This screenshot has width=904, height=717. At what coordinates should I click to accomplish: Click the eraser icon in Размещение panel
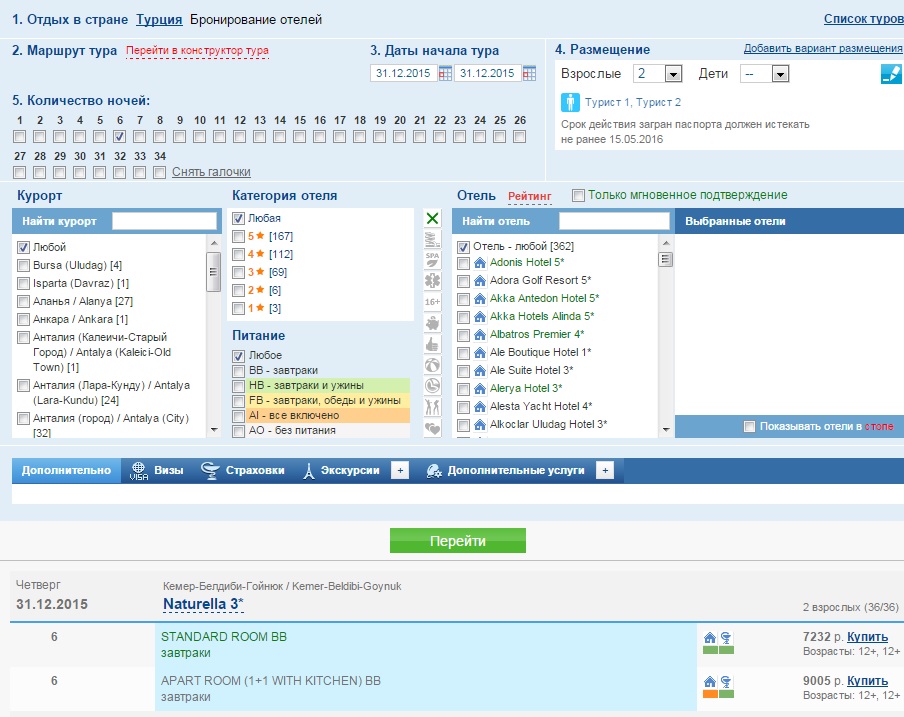(890, 74)
